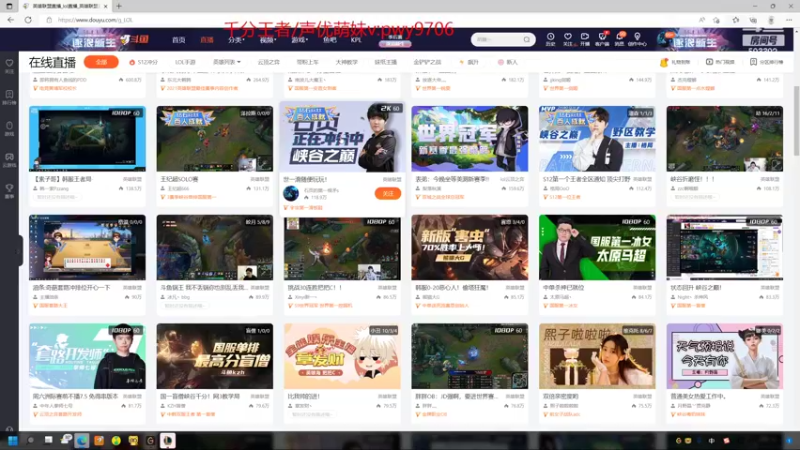This screenshot has height=450, width=800.
Task: Open a new browser tab
Action: (119, 6)
